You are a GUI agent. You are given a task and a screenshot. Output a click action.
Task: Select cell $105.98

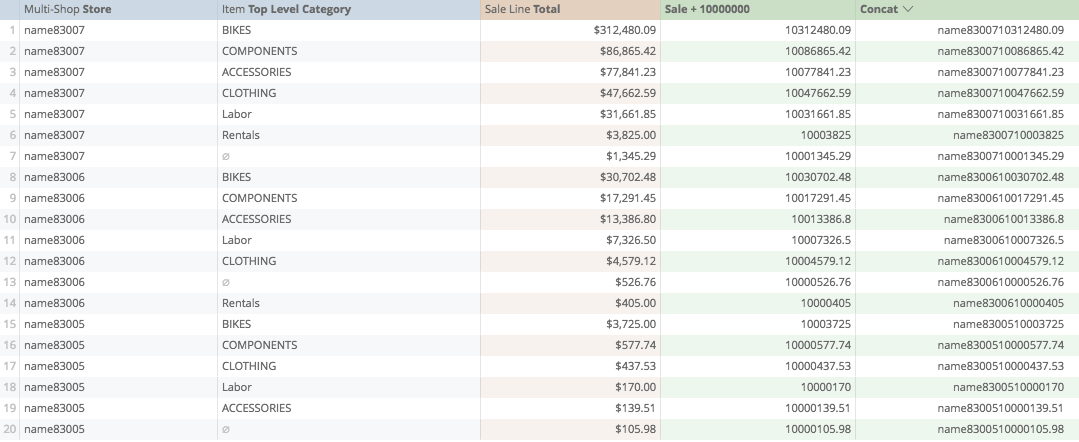coord(570,429)
